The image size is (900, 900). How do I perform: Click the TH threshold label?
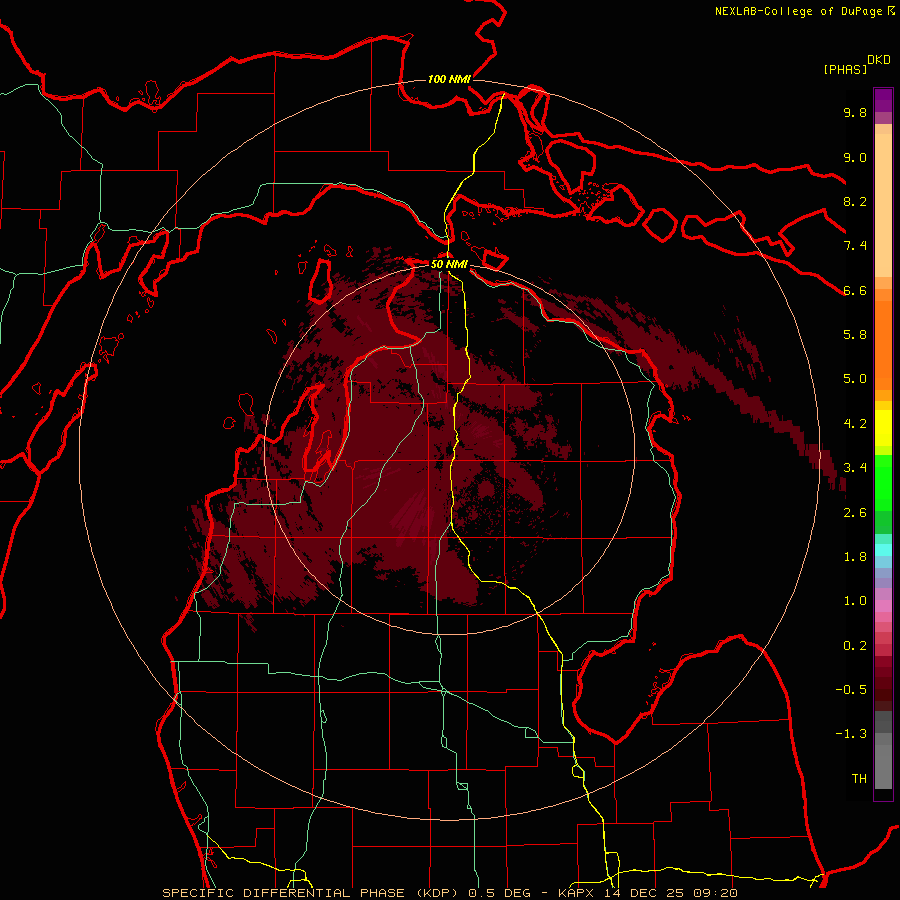(859, 779)
